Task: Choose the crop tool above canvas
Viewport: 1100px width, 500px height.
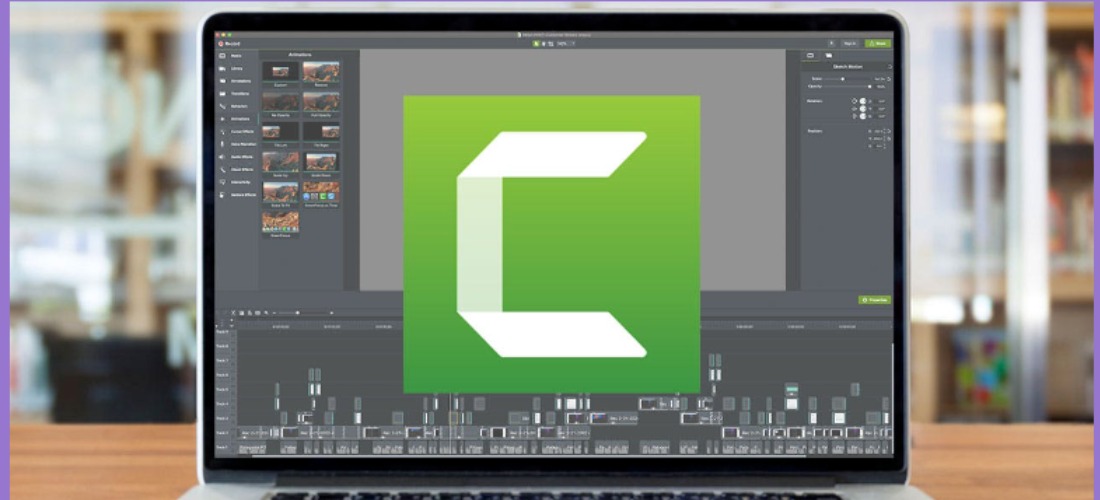Action: 551,43
